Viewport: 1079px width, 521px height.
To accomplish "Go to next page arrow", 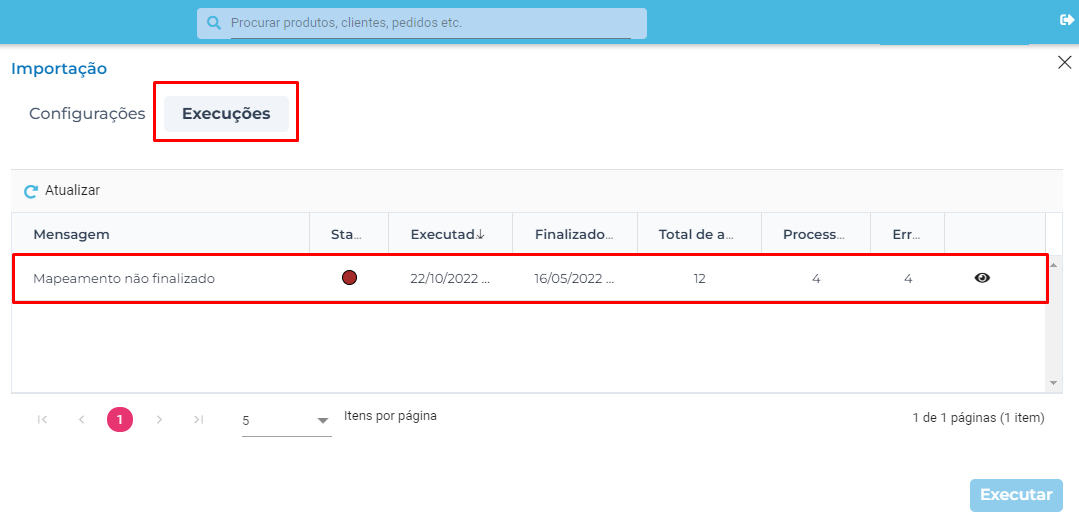I will coord(160,419).
